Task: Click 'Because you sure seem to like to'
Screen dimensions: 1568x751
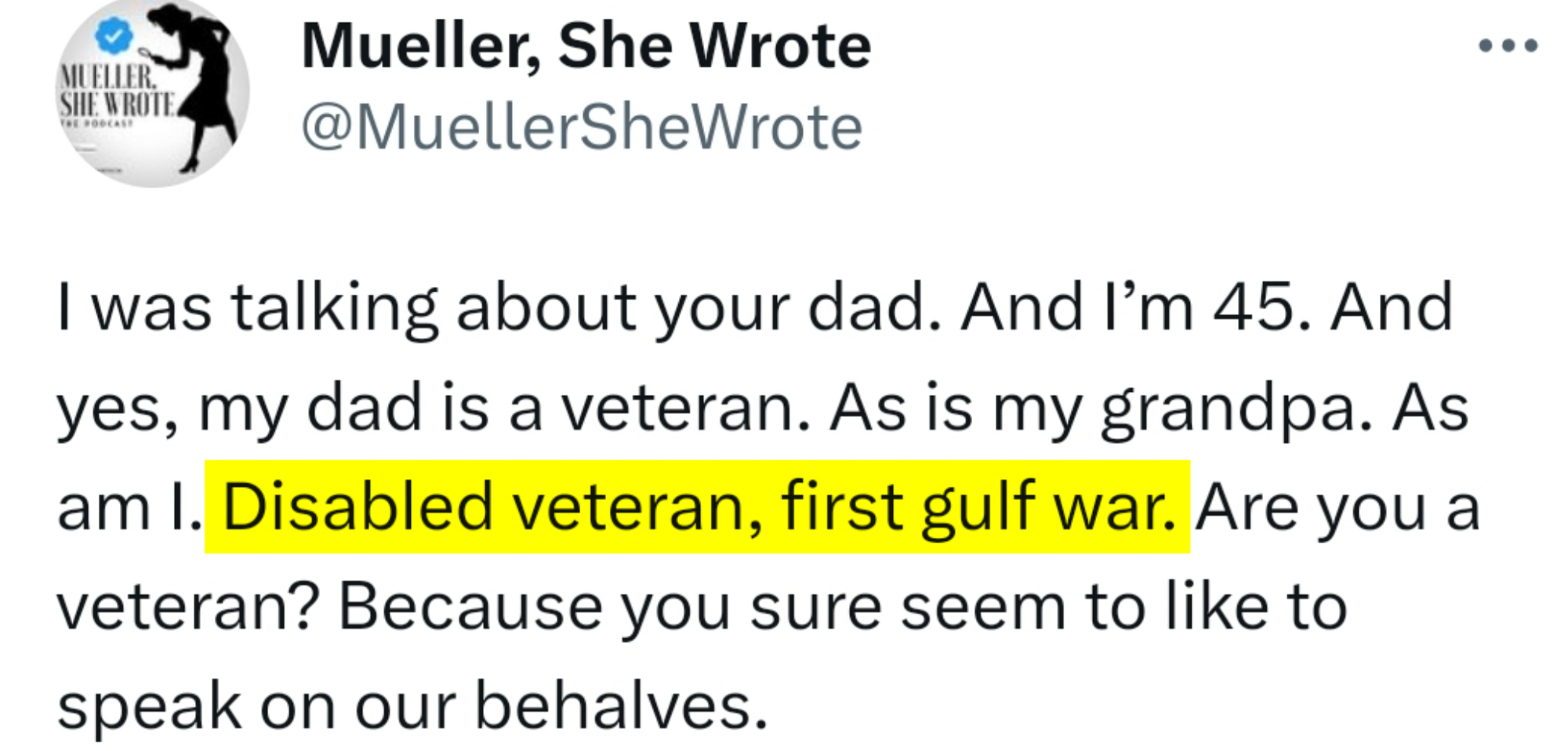Action: [842, 608]
